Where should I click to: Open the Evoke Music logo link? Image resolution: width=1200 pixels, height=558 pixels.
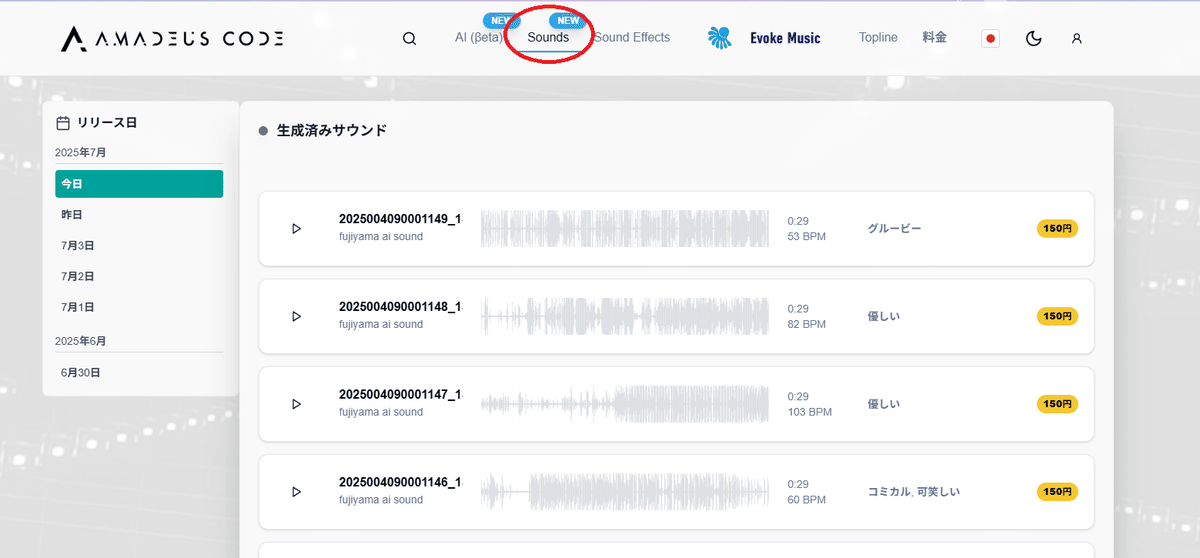coord(764,38)
